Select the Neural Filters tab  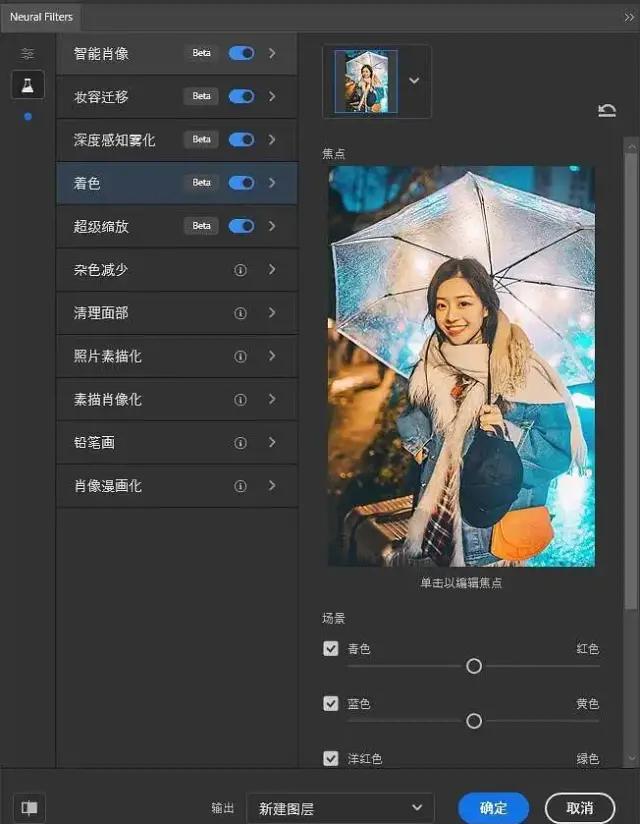point(41,17)
